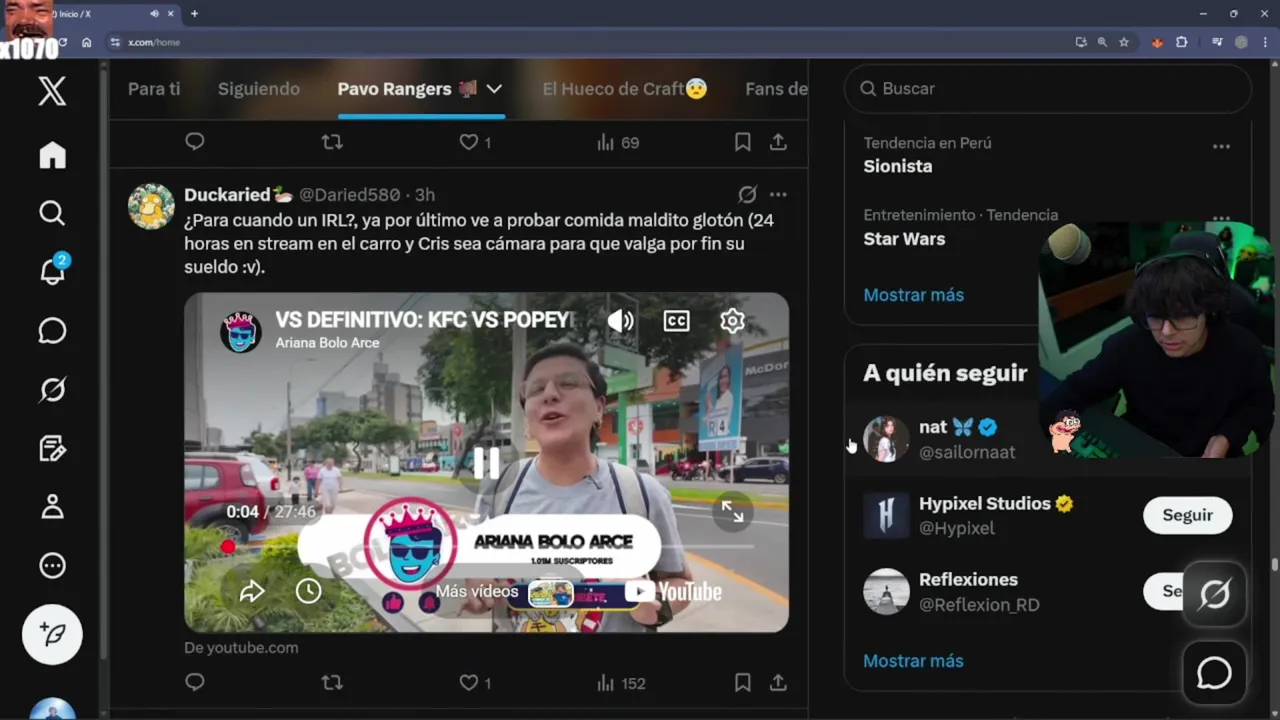1280x720 pixels.
Task: Open browser extensions puzzle icon
Action: coord(1181,42)
